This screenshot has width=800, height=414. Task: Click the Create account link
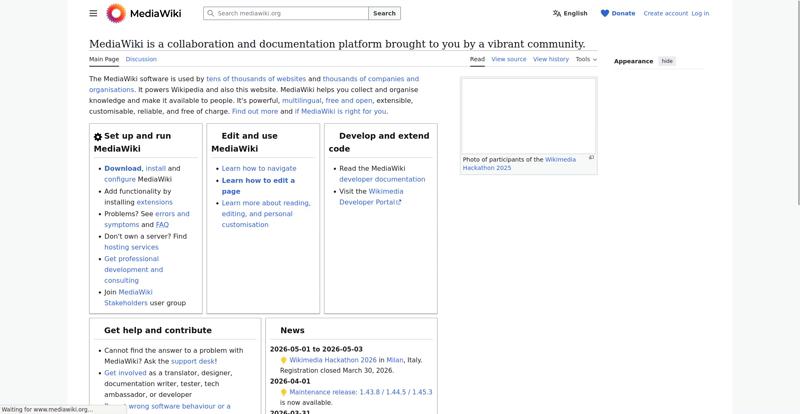[665, 14]
